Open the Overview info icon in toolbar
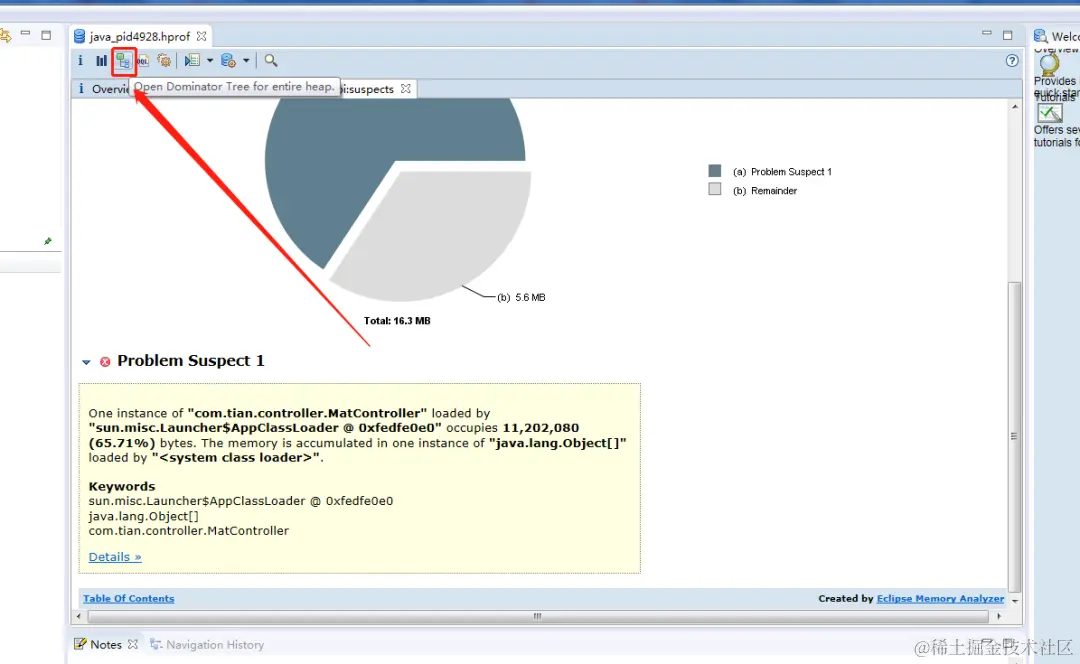Screen dimensions: 1080x664 [81, 61]
